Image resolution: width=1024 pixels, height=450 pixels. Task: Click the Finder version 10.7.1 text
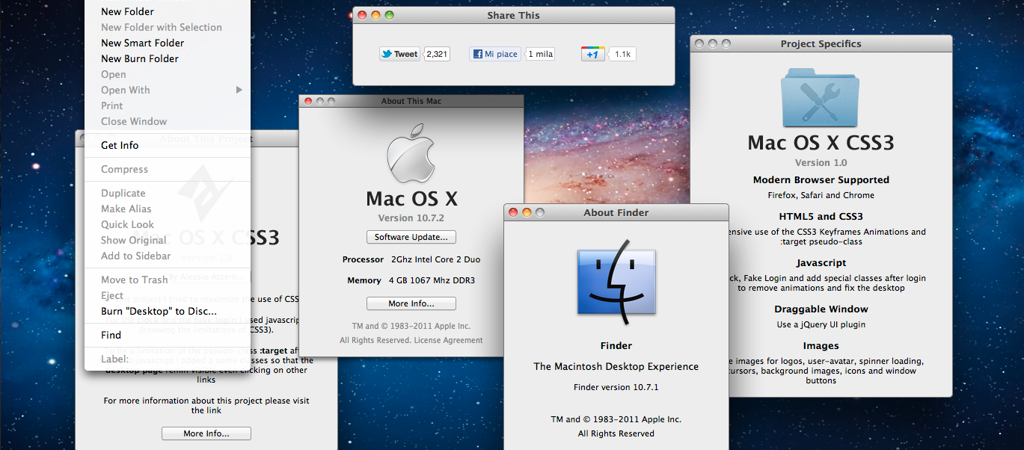pyautogui.click(x=616, y=387)
